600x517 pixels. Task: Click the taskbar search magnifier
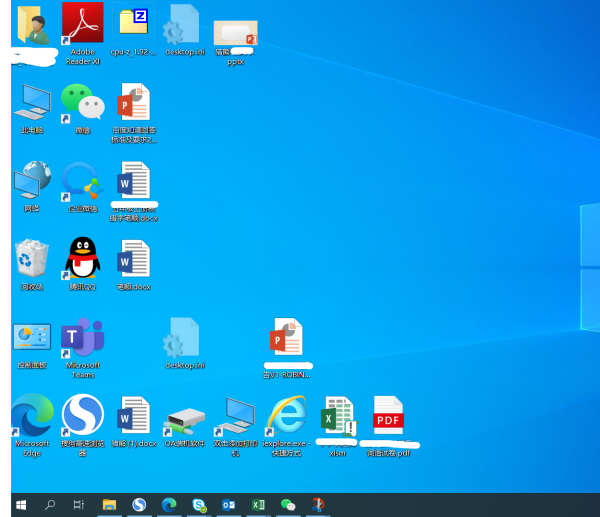click(x=50, y=505)
